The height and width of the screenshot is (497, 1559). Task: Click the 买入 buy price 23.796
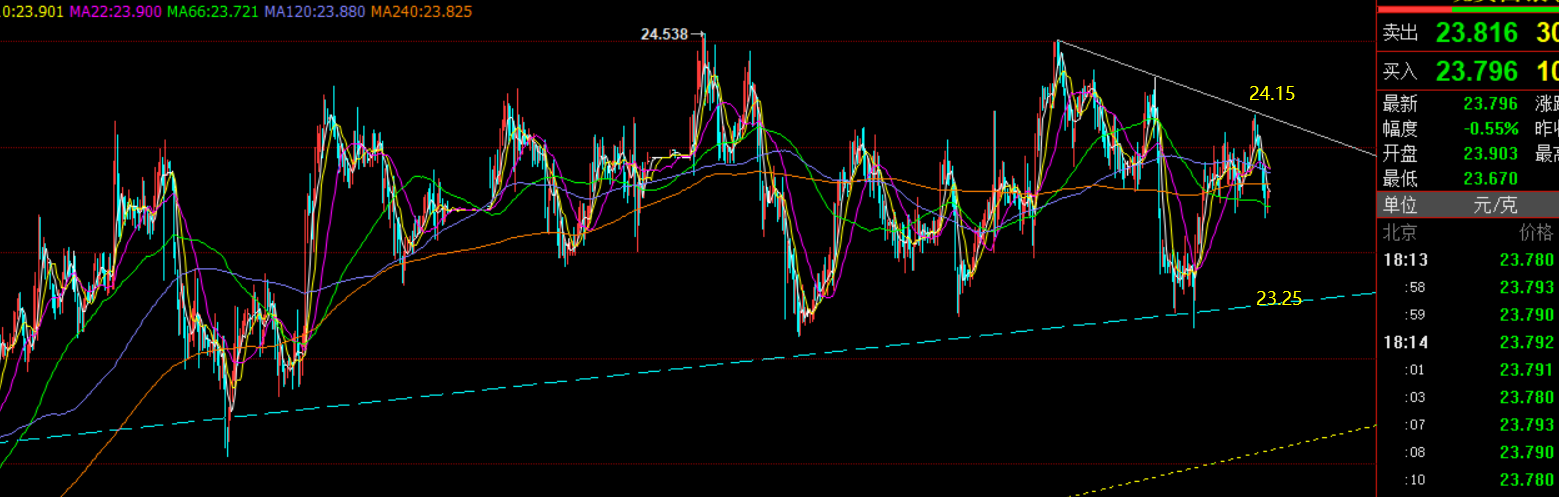1477,71
